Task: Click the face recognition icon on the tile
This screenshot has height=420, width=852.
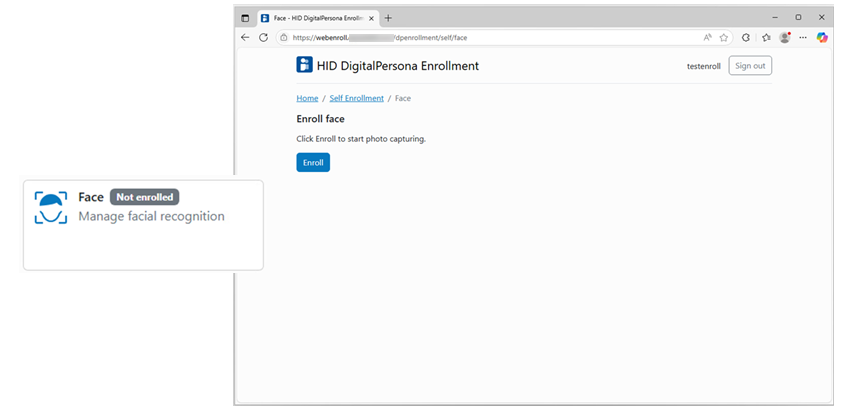Action: [x=51, y=207]
